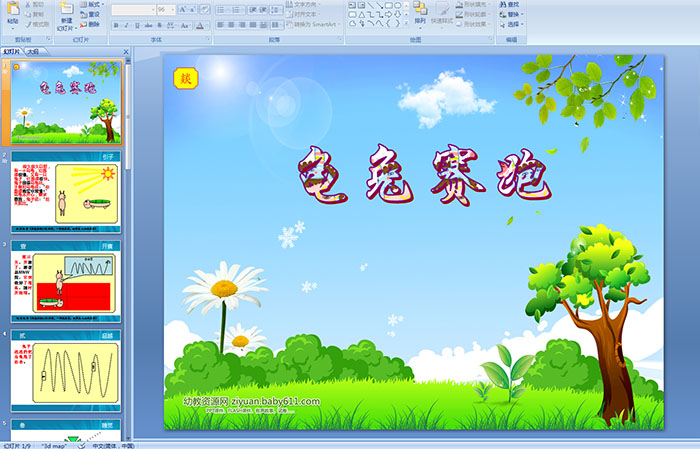
Task: Open the Arrange (排列) dropdown
Action: 420,14
